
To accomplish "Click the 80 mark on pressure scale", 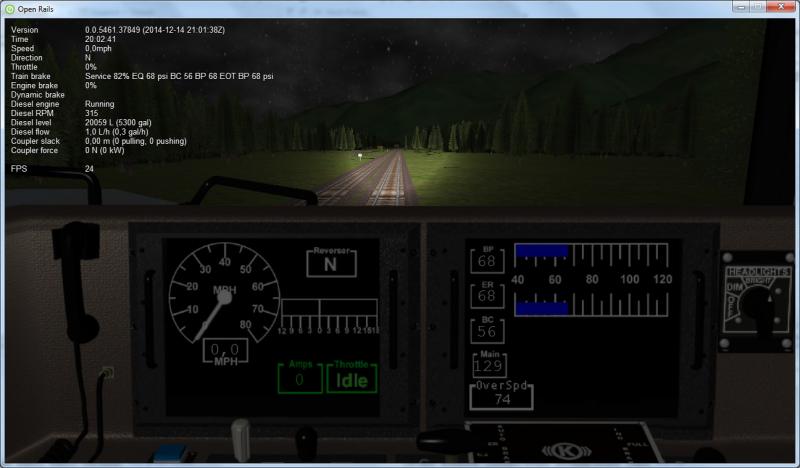I will [592, 279].
